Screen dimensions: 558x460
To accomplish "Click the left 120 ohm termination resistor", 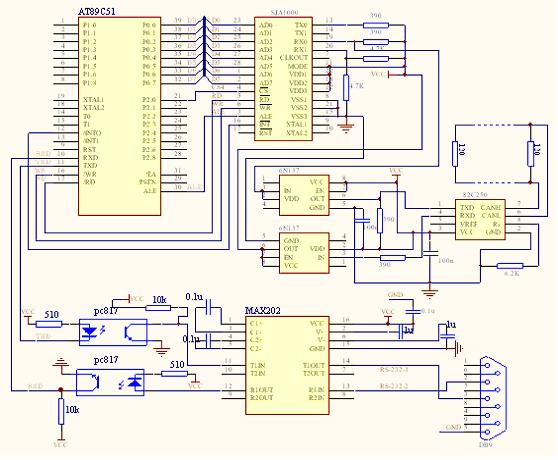I will point(455,154).
